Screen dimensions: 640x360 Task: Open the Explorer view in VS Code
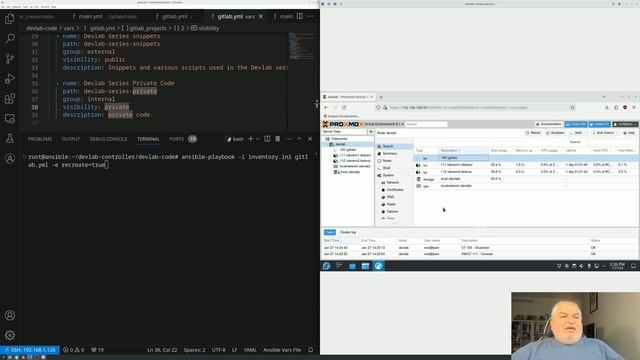[x=10, y=19]
